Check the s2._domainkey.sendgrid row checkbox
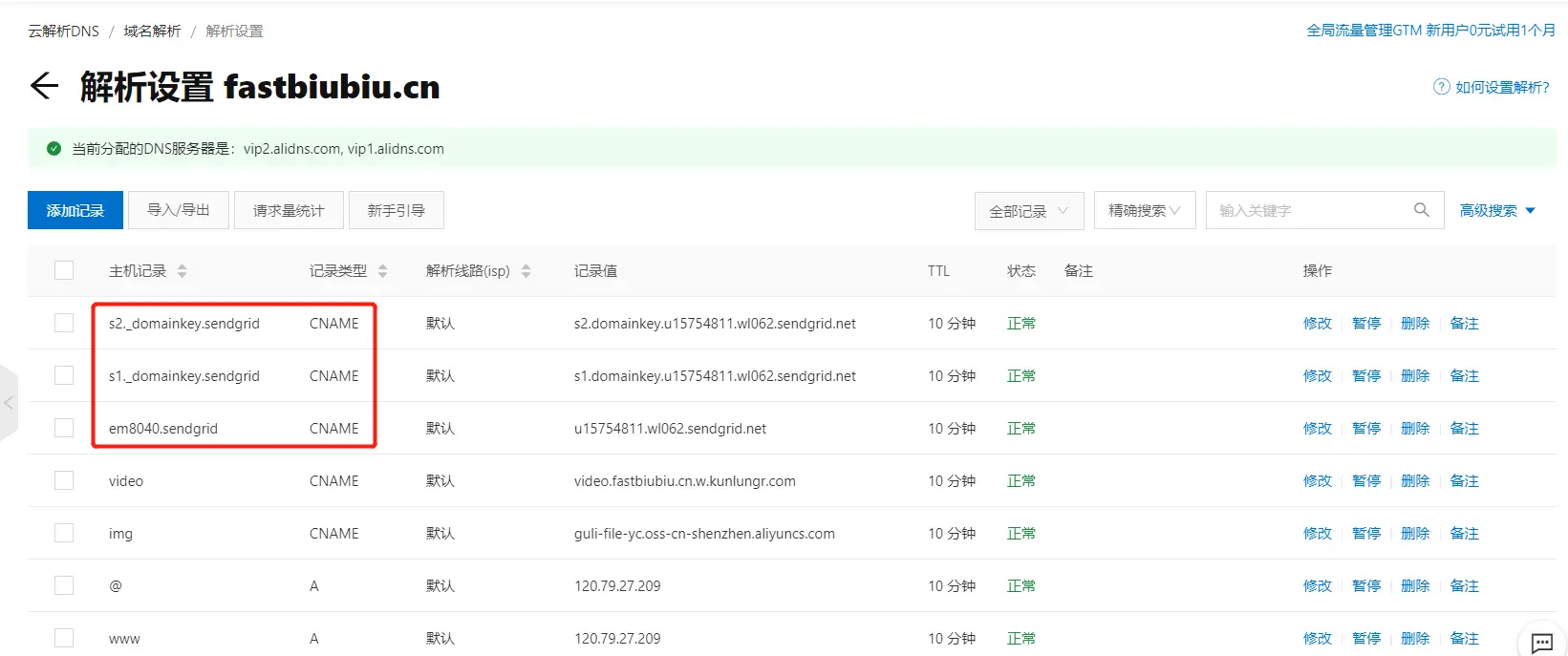The height and width of the screenshot is (656, 1568). click(x=64, y=323)
